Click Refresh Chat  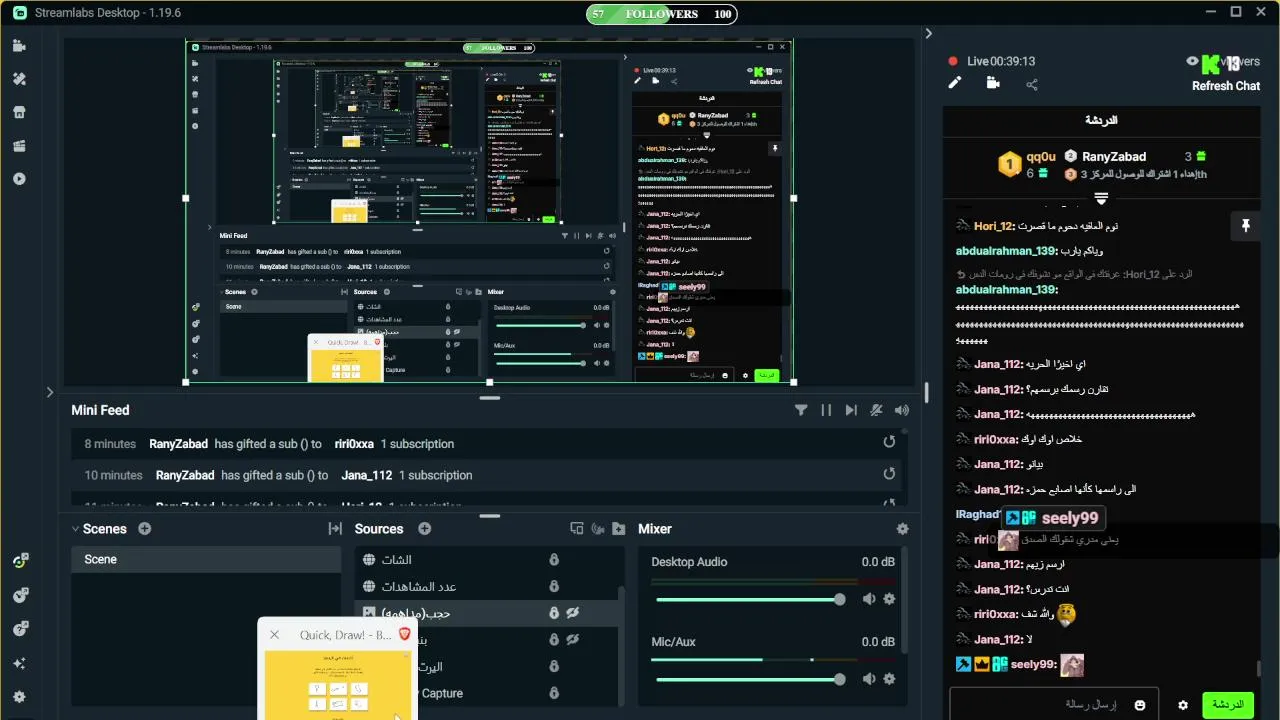1226,86
